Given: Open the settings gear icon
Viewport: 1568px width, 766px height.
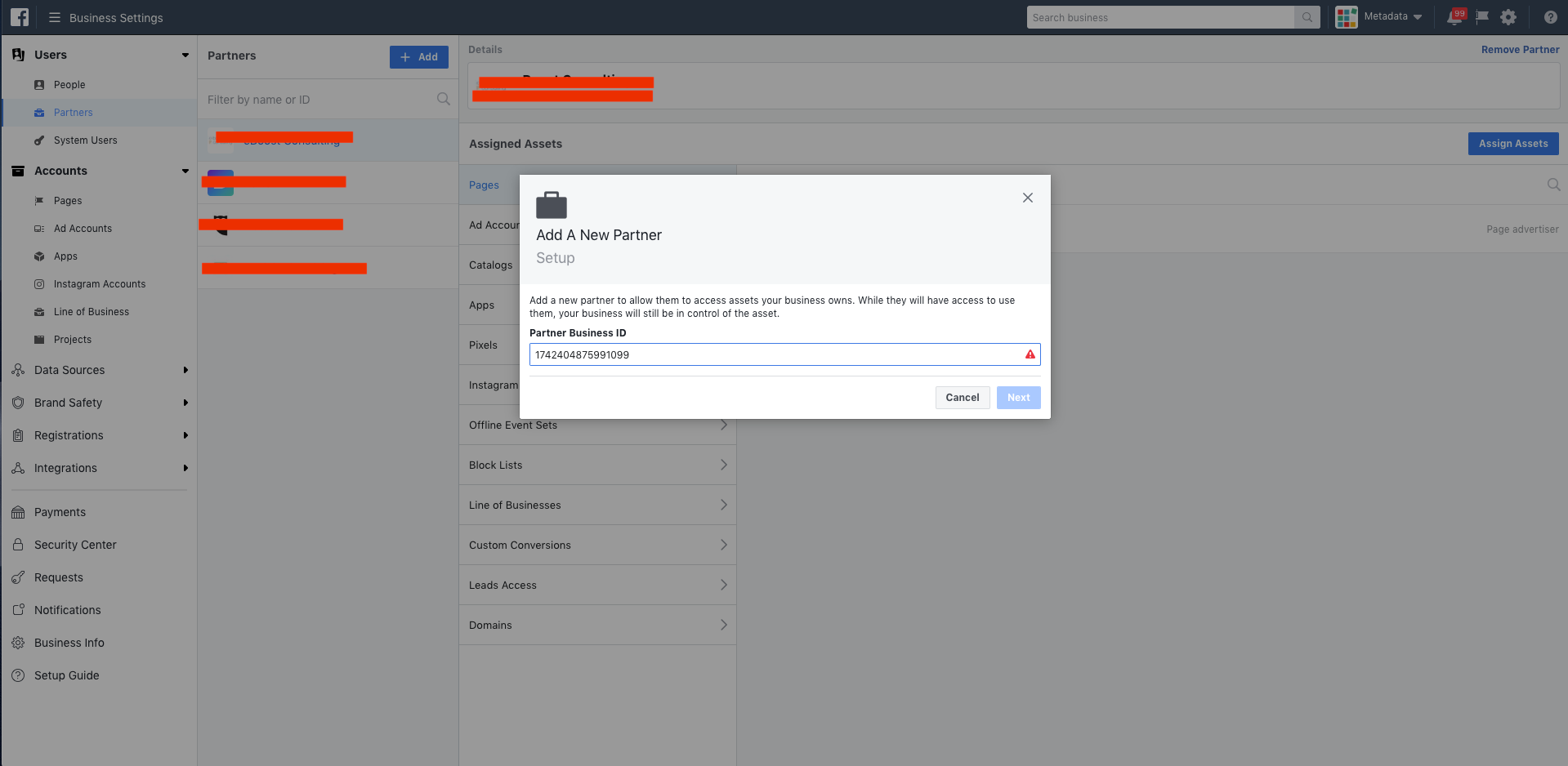Looking at the screenshot, I should [1508, 17].
